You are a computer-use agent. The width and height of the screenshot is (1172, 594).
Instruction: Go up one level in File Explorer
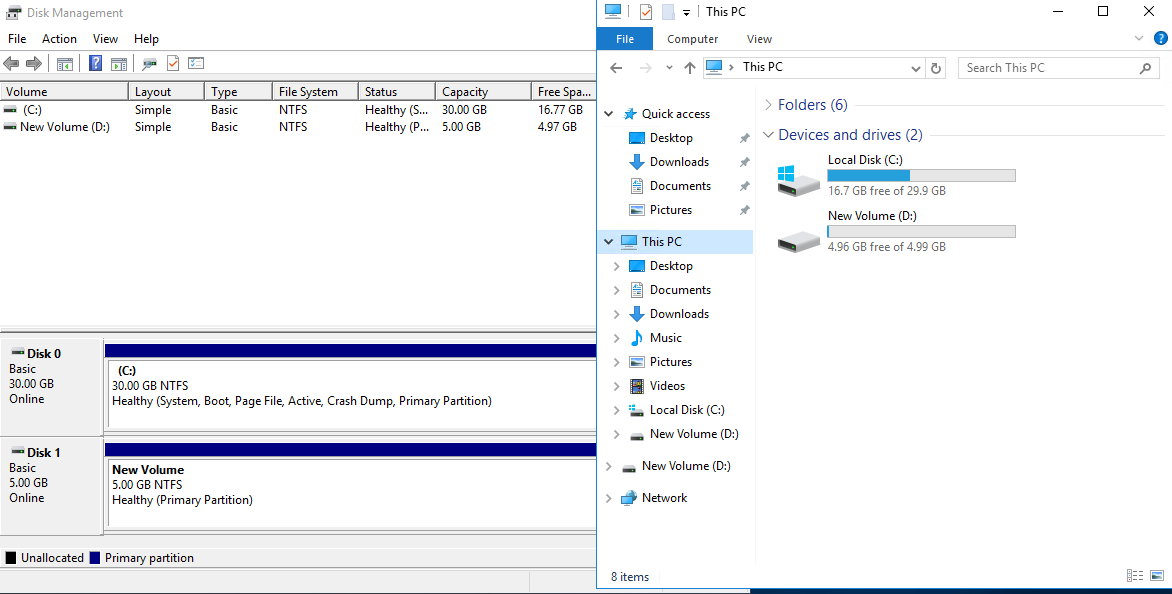(x=689, y=68)
